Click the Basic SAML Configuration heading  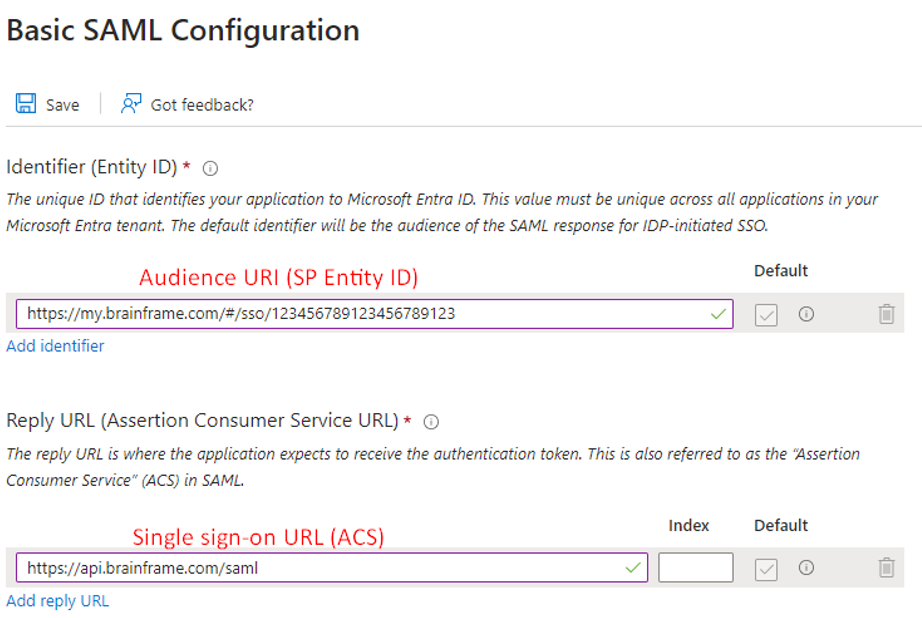pos(183,30)
